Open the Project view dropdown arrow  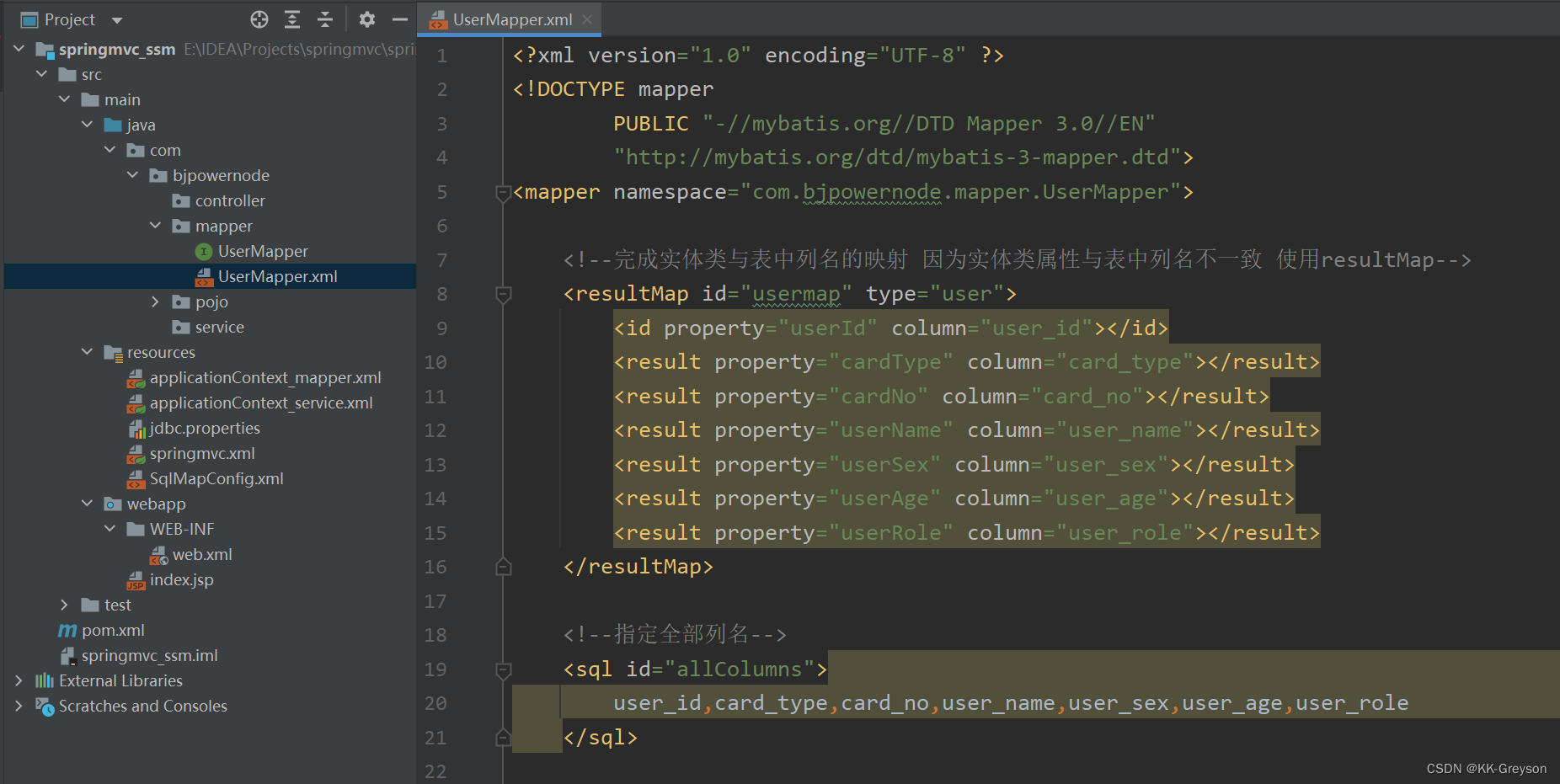point(117,20)
